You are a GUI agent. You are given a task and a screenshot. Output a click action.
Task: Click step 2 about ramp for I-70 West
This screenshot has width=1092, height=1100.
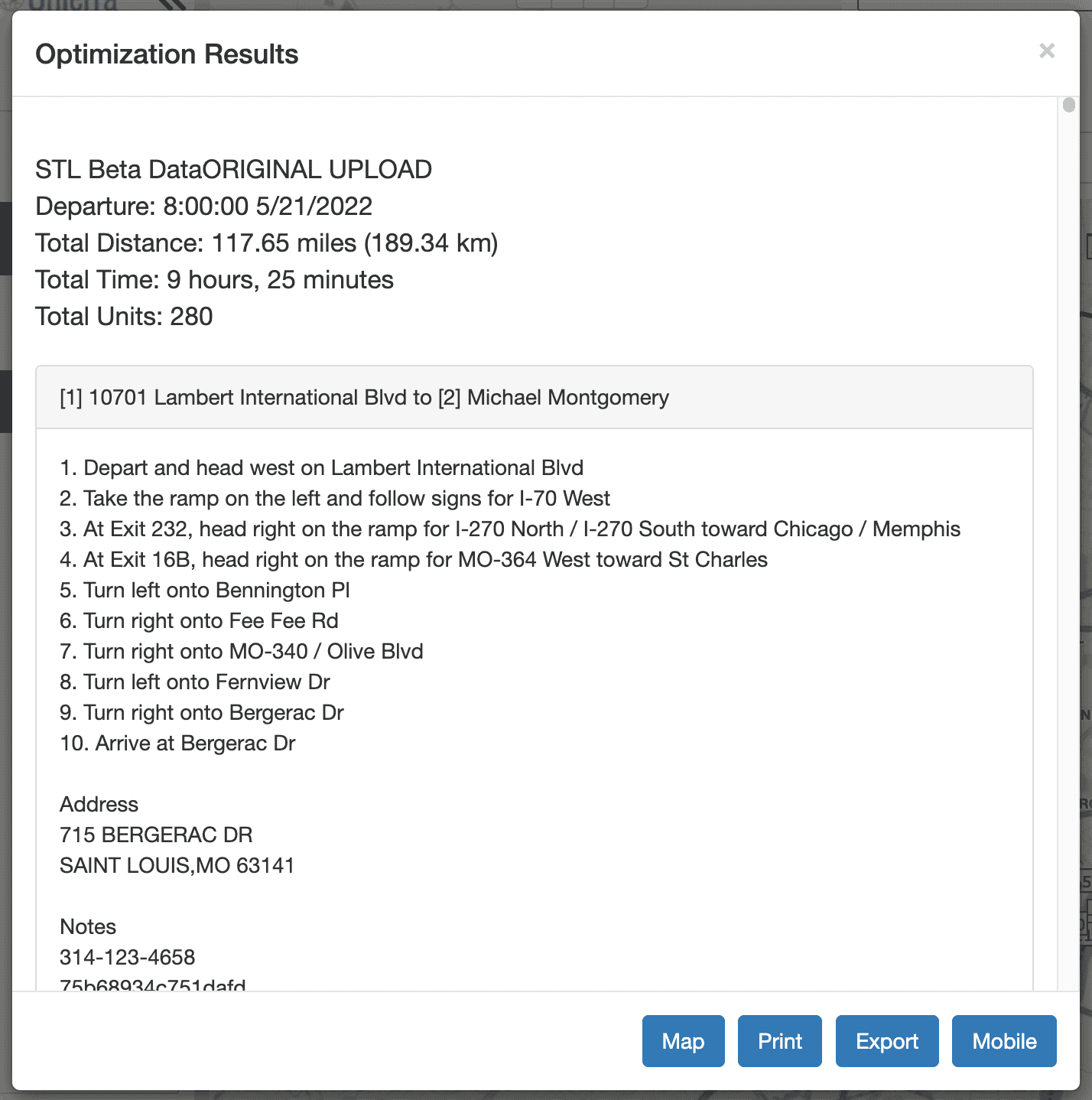point(335,498)
